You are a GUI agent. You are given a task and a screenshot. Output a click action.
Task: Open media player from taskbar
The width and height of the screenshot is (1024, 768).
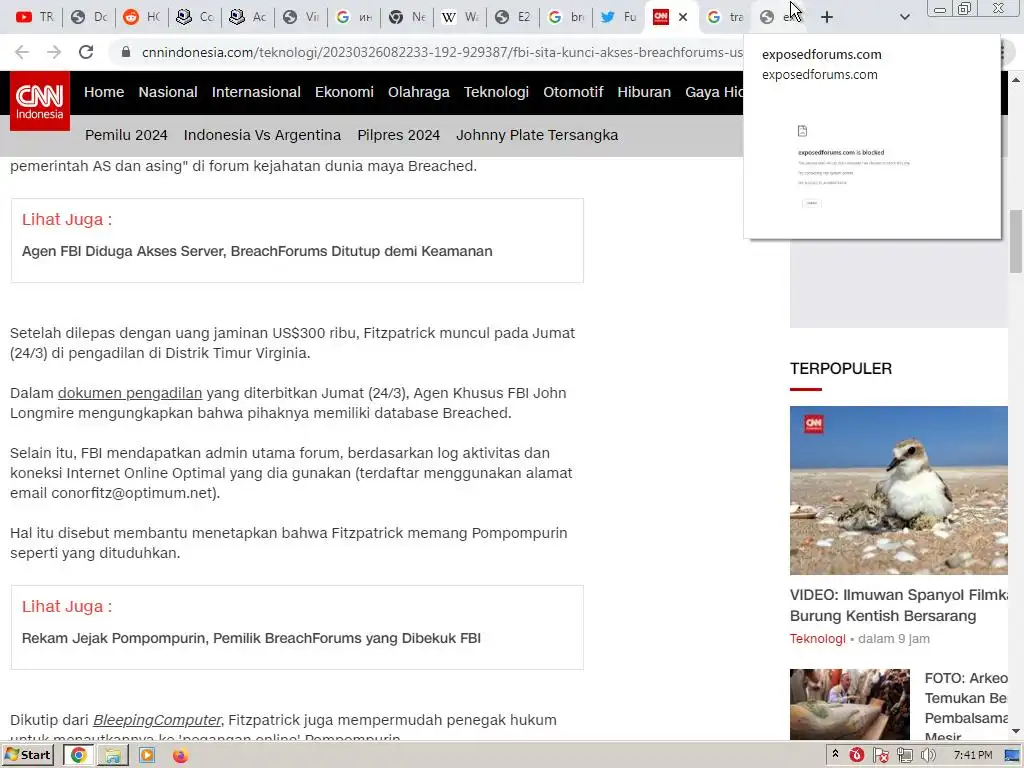point(147,755)
